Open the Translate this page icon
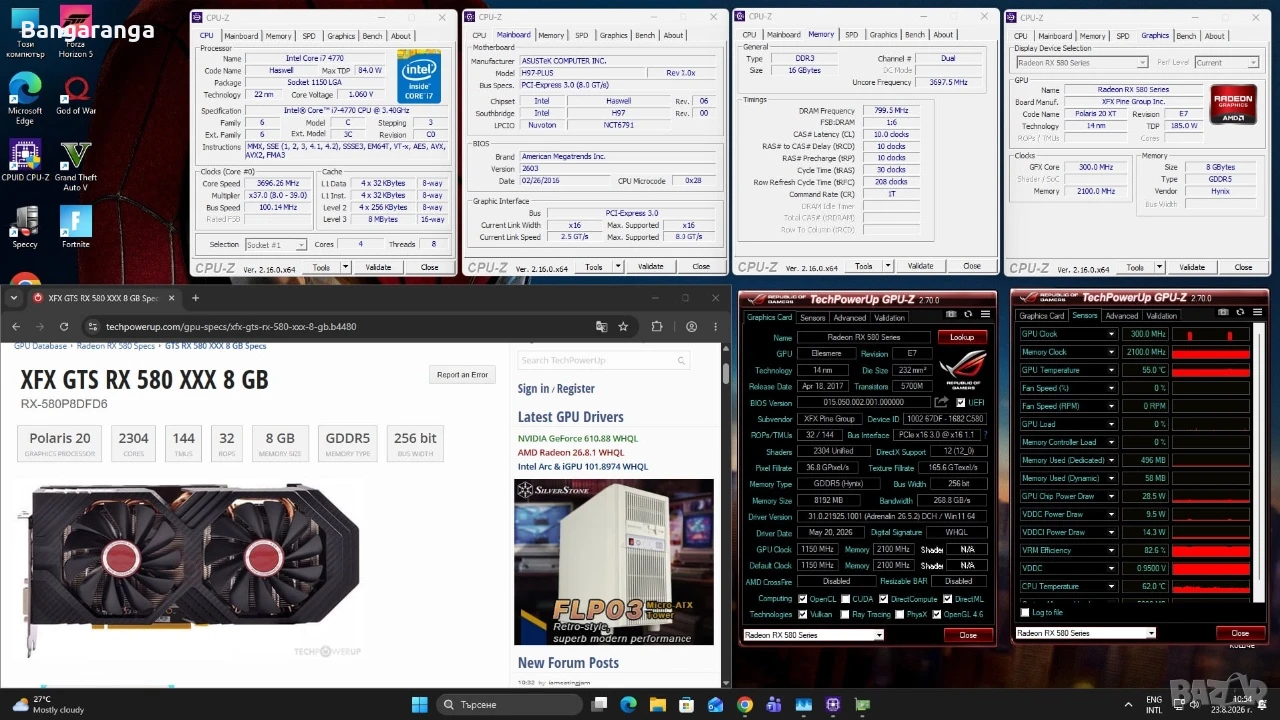This screenshot has height=720, width=1280. [x=601, y=326]
